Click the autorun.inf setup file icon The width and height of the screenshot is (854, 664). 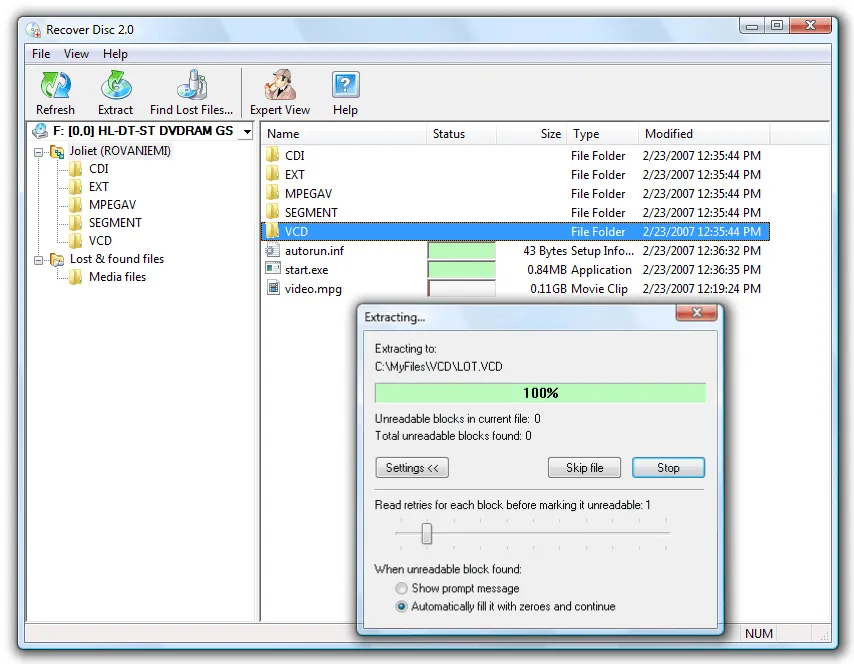(x=273, y=250)
